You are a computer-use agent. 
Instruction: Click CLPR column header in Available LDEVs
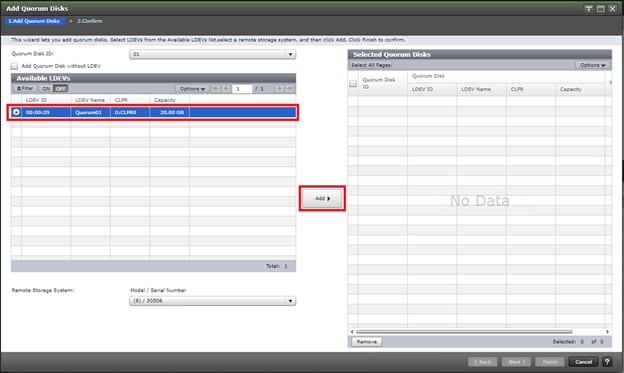coord(130,100)
